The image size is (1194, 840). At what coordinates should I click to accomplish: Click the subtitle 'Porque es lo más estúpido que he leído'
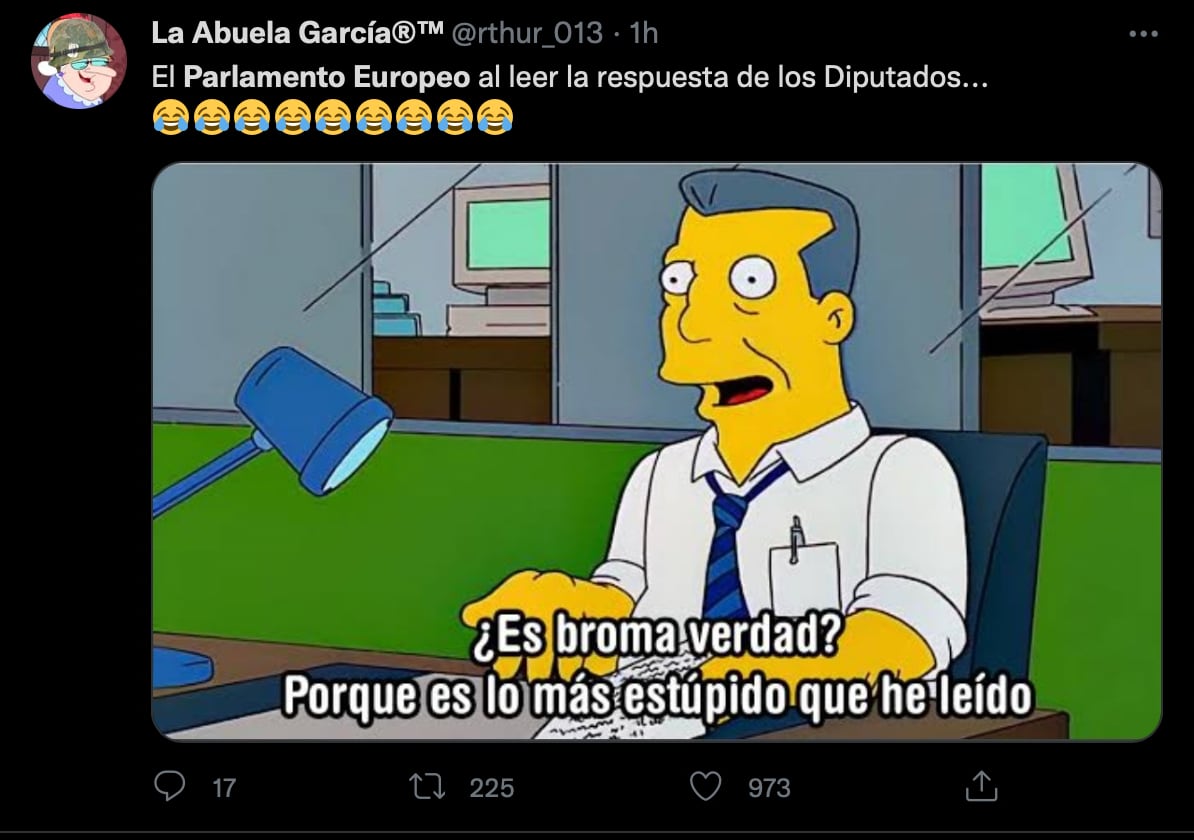657,695
